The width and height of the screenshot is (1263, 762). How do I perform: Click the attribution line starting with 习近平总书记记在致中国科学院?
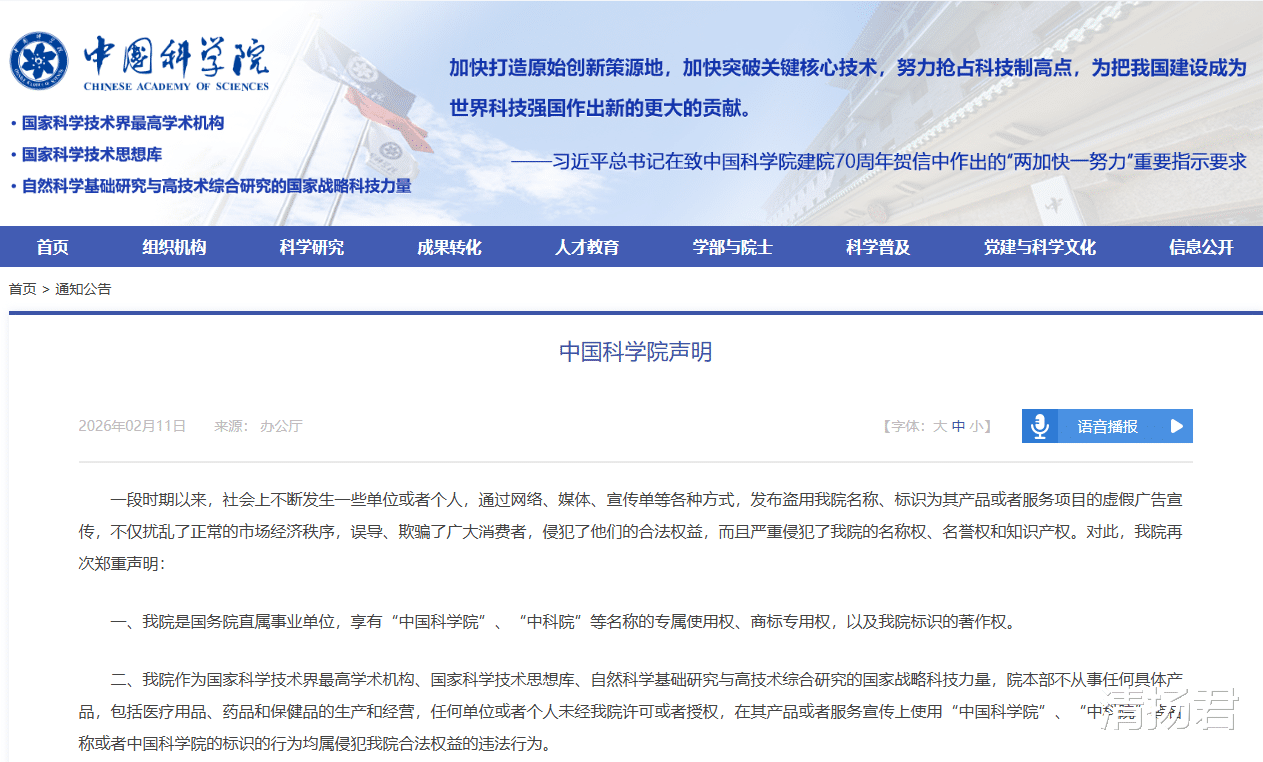point(878,161)
